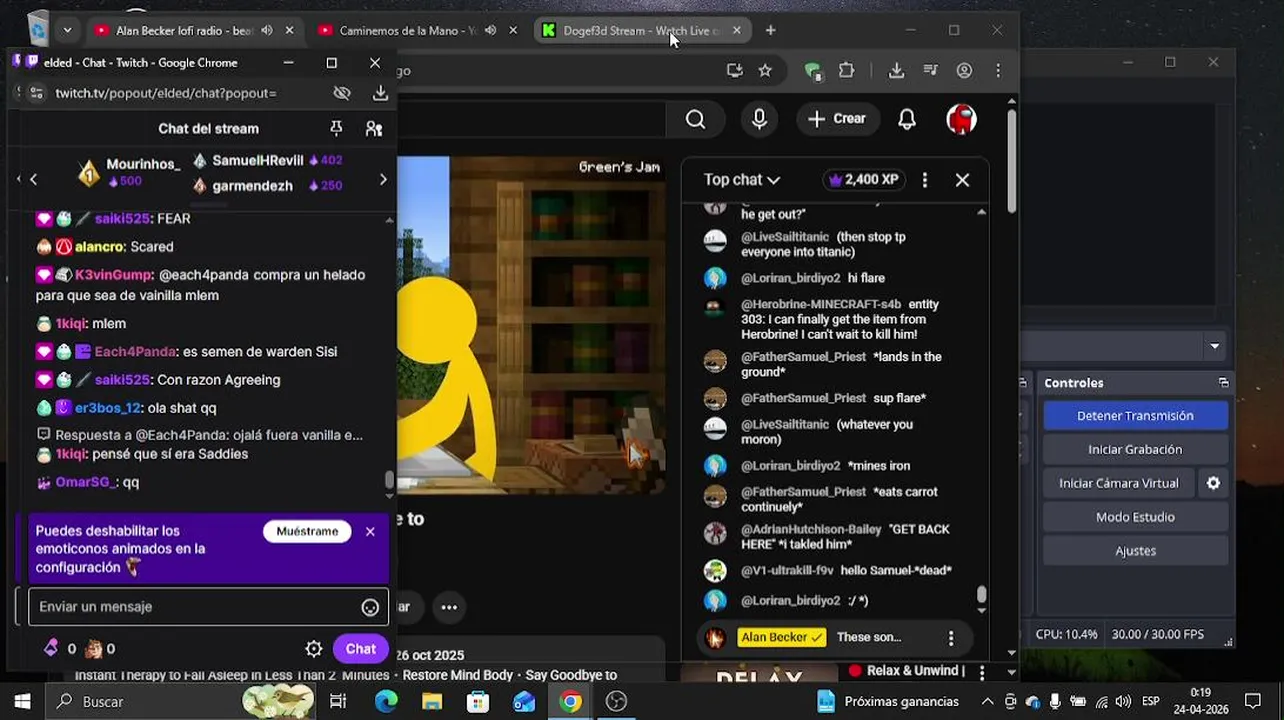Viewport: 1284px width, 720px height.
Task: Click Iniciar Grabación in OBS
Action: click(1135, 450)
